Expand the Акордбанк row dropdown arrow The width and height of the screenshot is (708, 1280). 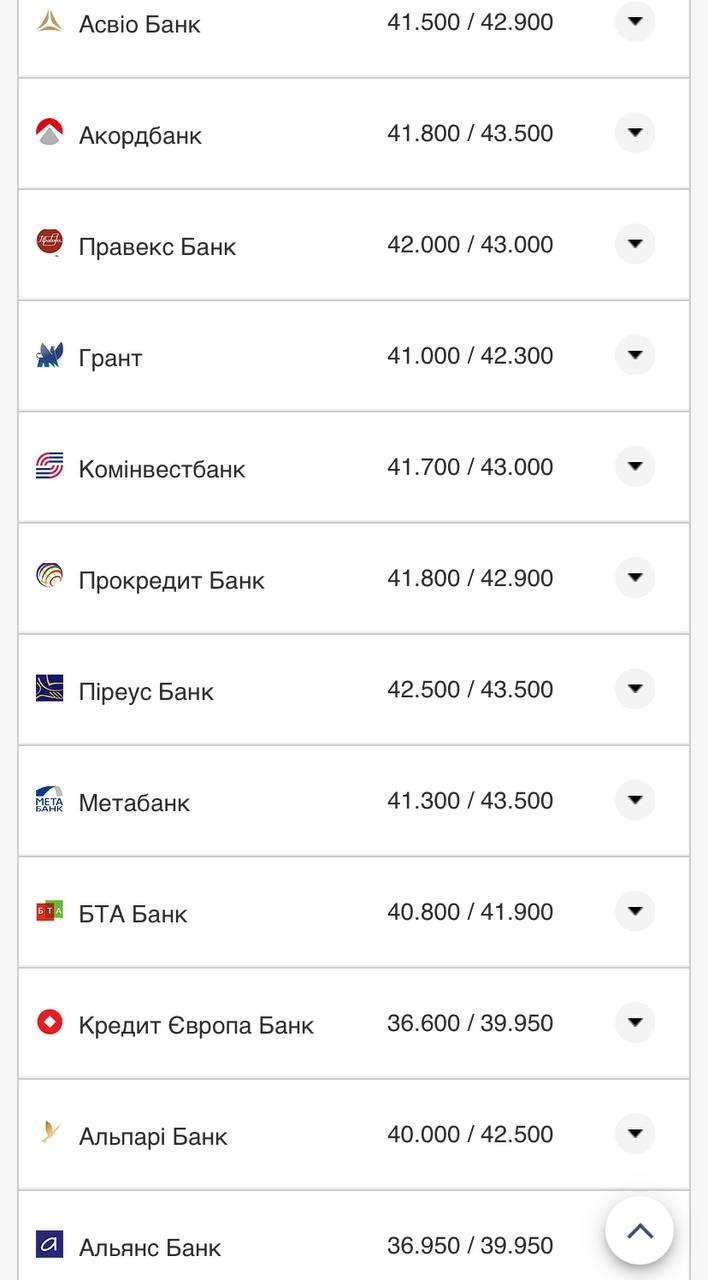[634, 133]
